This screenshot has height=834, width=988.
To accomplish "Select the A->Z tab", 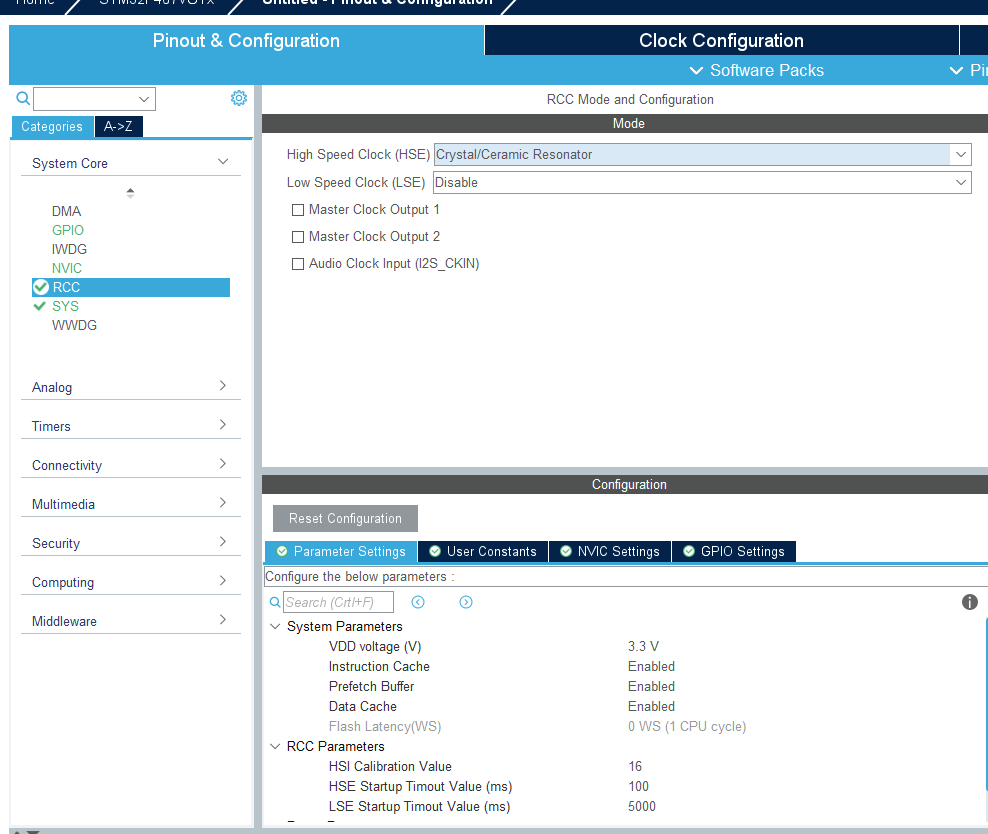I will pos(118,127).
